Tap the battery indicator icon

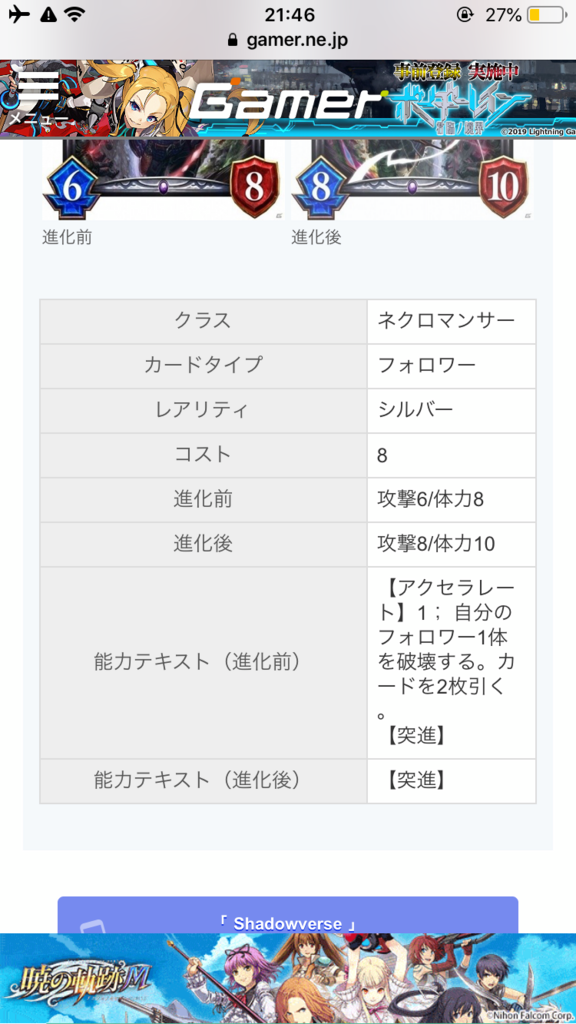pyautogui.click(x=546, y=14)
